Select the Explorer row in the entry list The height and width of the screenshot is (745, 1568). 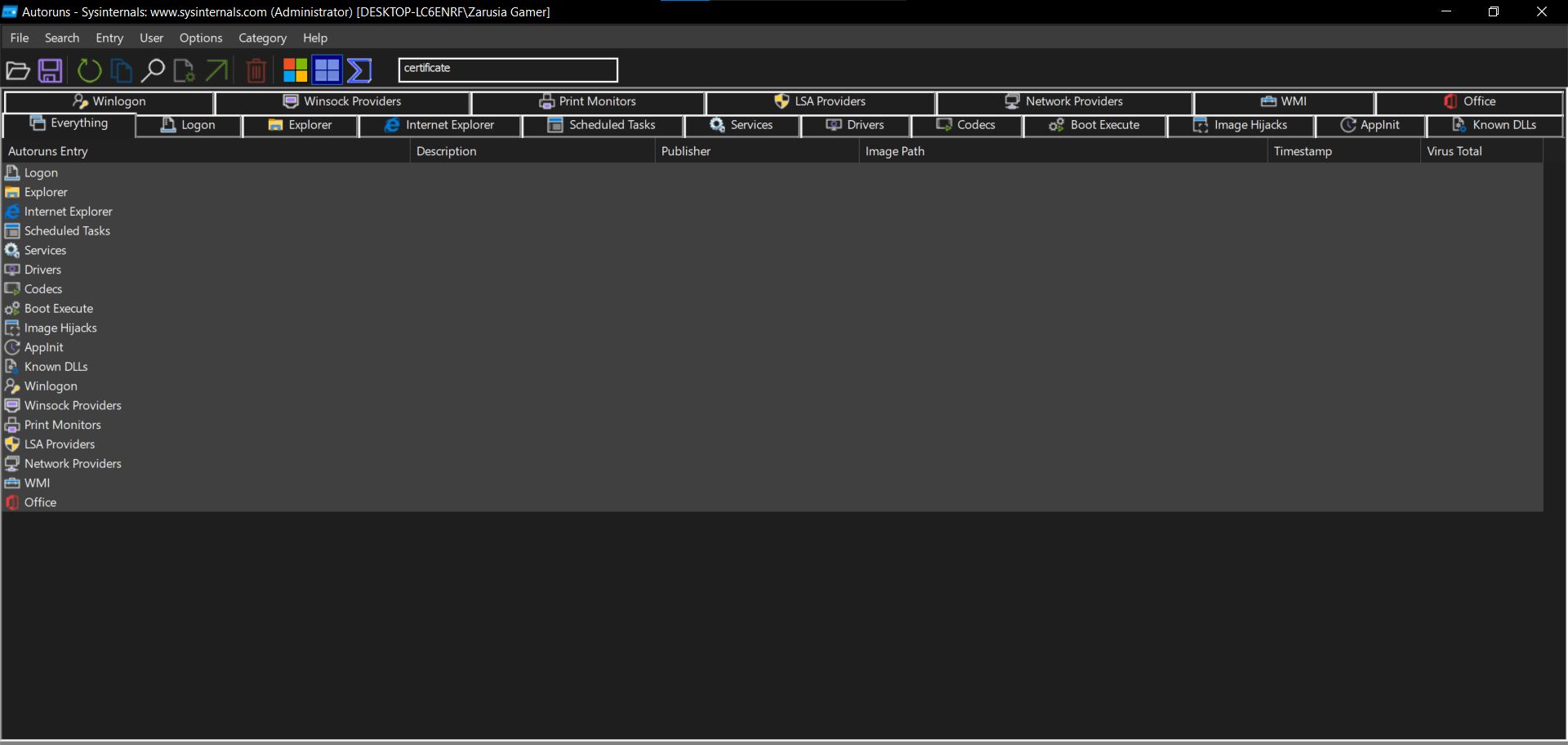coord(773,192)
